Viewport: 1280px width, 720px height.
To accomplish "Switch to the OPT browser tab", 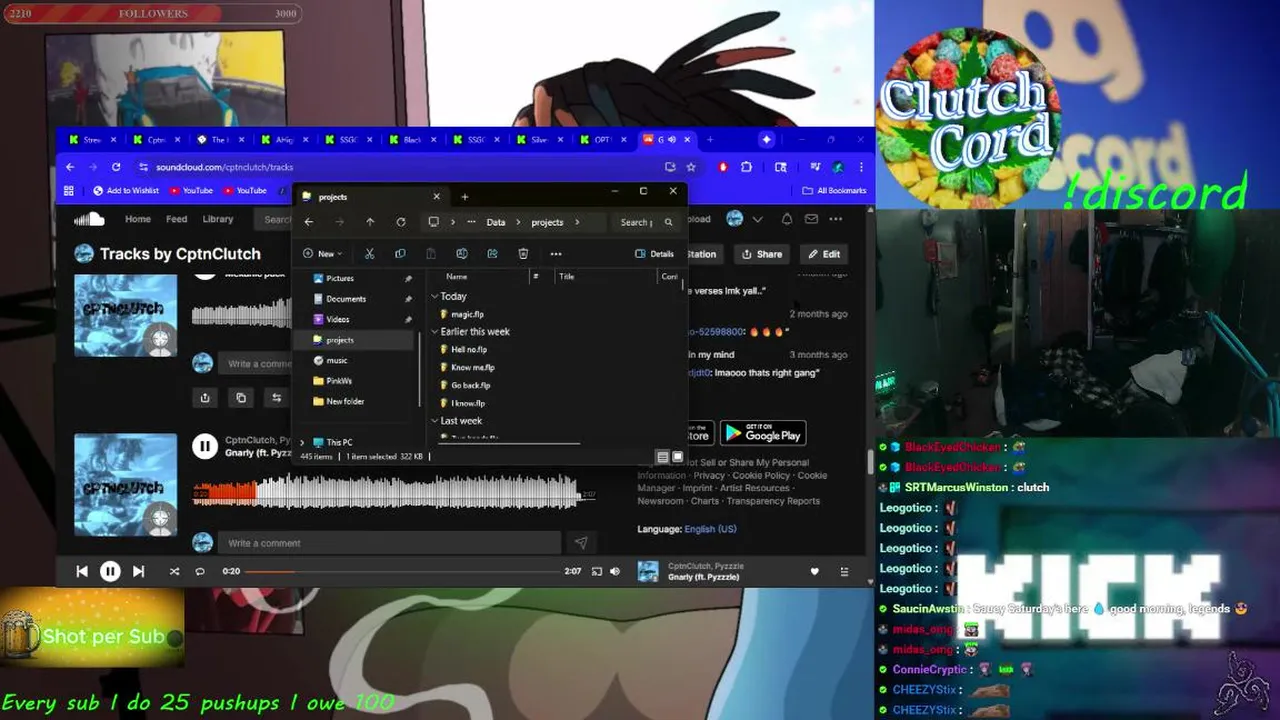I will (x=602, y=140).
